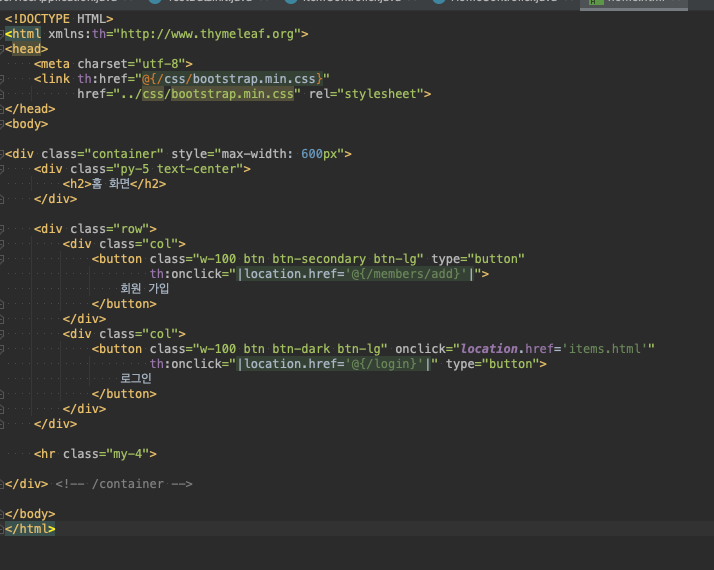Click the @{/css/bootstrap.min.css} Thymeleaf expression
Viewport: 714px width, 570px height.
coord(232,79)
